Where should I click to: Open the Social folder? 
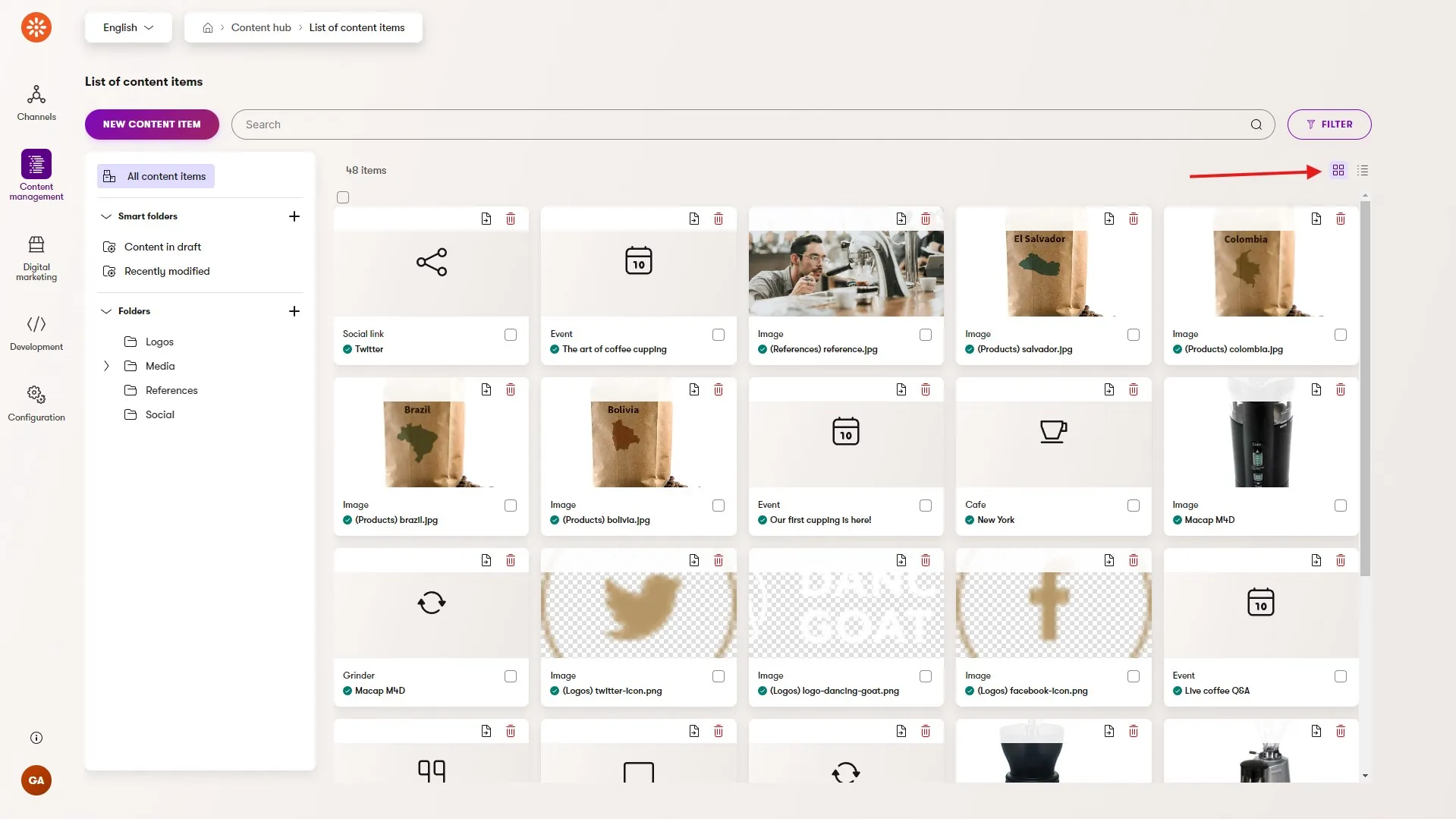tap(149, 414)
